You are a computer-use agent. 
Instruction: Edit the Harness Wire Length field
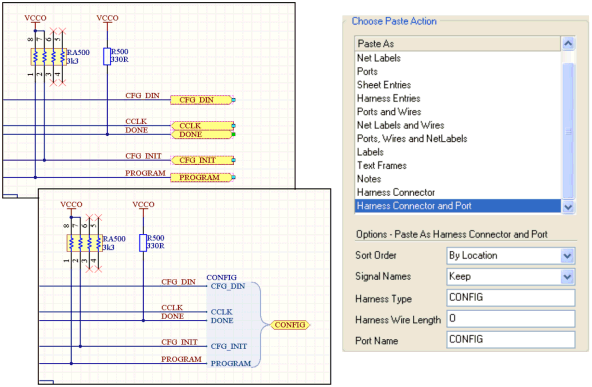pos(511,319)
